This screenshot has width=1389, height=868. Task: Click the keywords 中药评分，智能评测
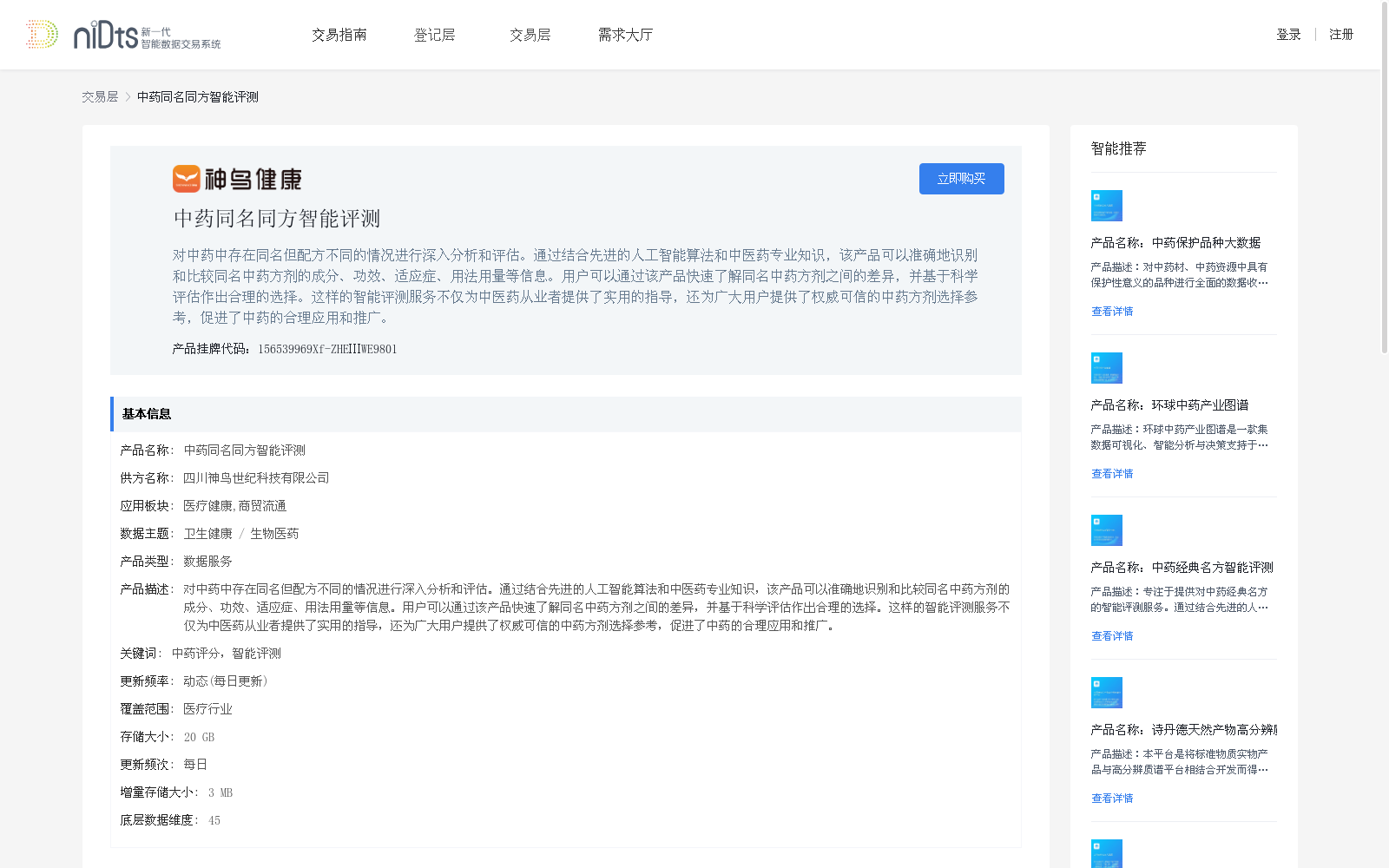click(227, 654)
